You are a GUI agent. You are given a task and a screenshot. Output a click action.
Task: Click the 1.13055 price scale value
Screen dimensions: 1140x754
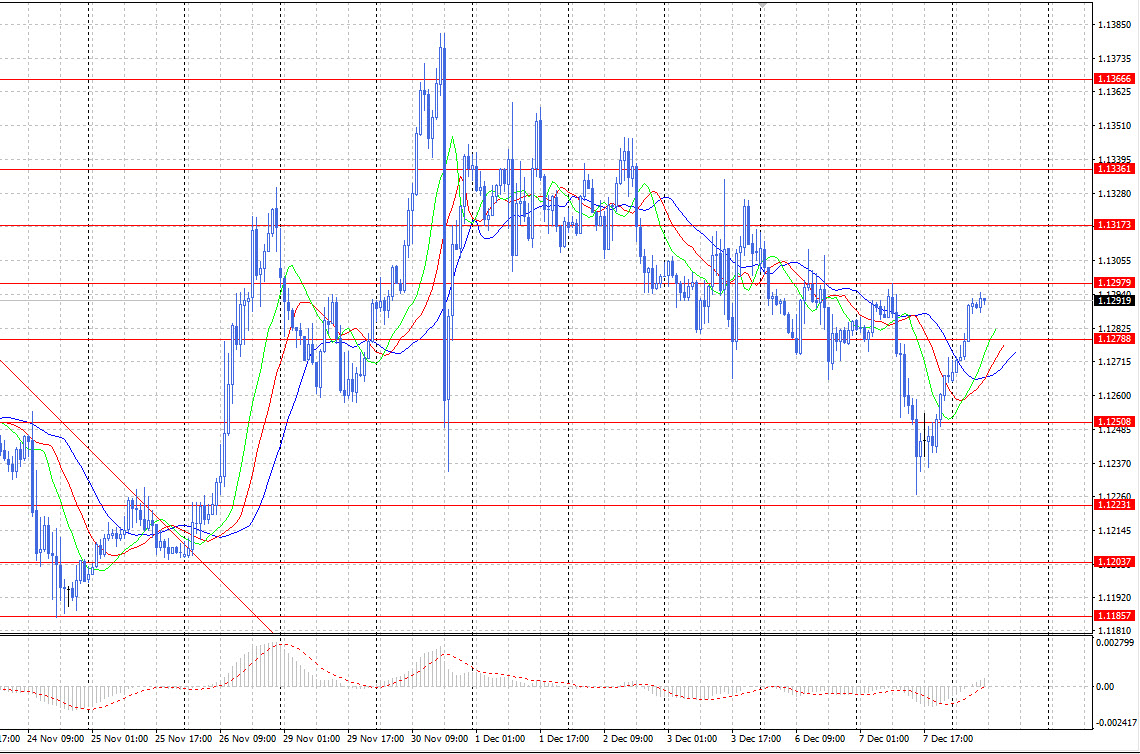tap(1114, 261)
